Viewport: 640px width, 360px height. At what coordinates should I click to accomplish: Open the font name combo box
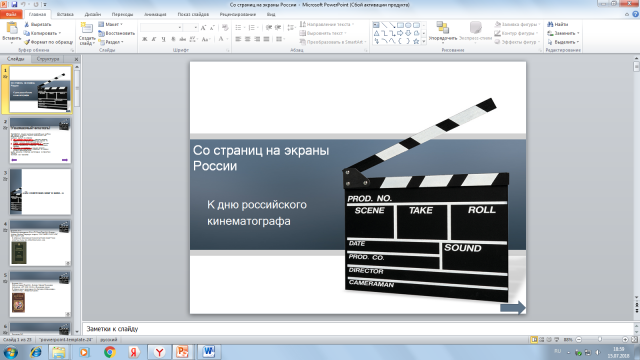point(161,27)
